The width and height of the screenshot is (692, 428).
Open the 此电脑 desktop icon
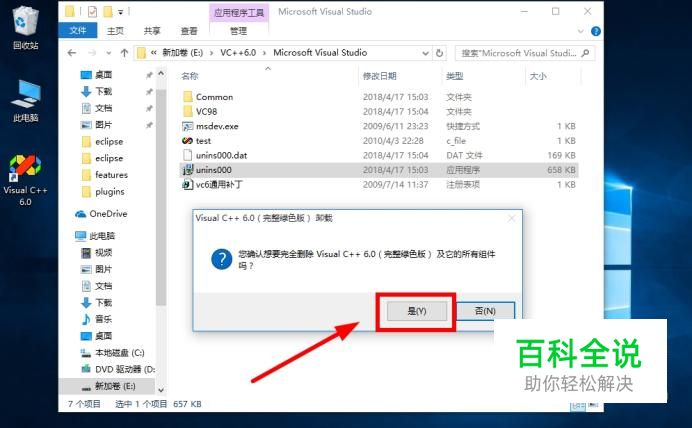(26, 100)
